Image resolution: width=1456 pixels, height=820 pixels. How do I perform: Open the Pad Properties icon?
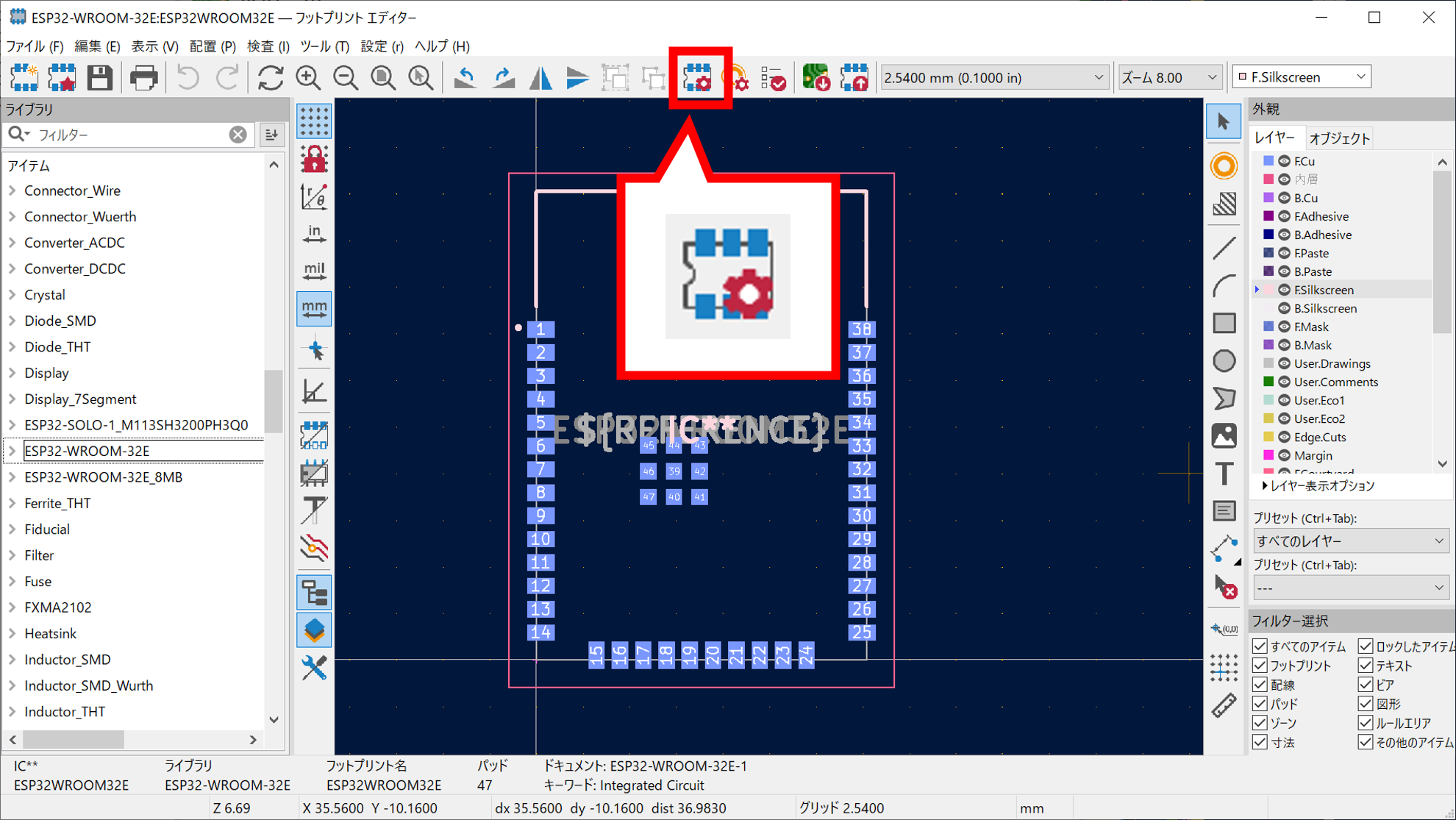click(x=736, y=77)
